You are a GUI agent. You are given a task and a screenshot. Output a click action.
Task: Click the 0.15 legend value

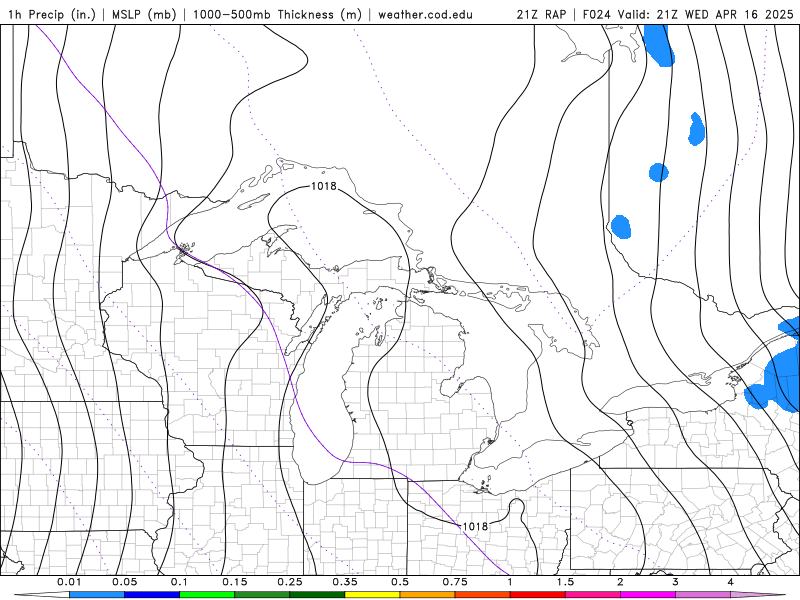(235, 582)
